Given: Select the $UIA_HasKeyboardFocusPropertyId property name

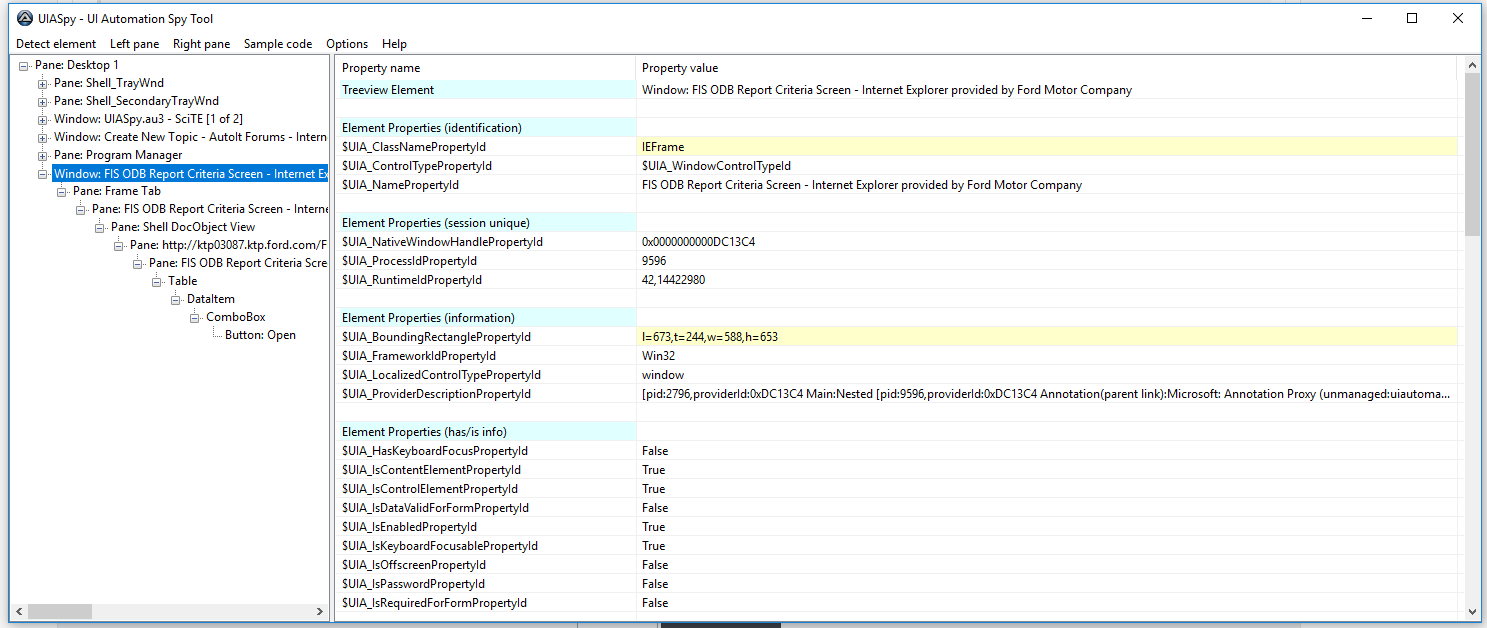Looking at the screenshot, I should pos(435,451).
